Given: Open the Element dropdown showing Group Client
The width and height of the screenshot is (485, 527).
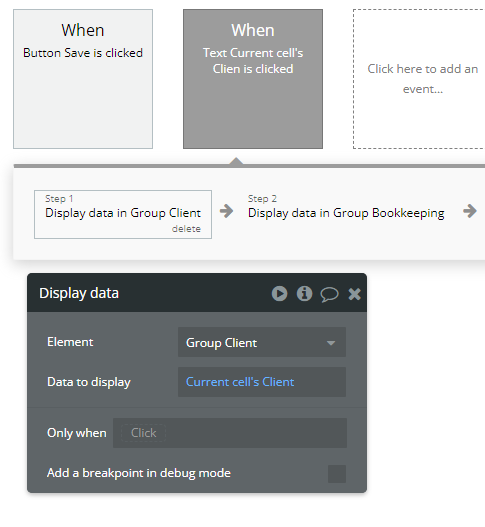Looking at the screenshot, I should click(262, 342).
